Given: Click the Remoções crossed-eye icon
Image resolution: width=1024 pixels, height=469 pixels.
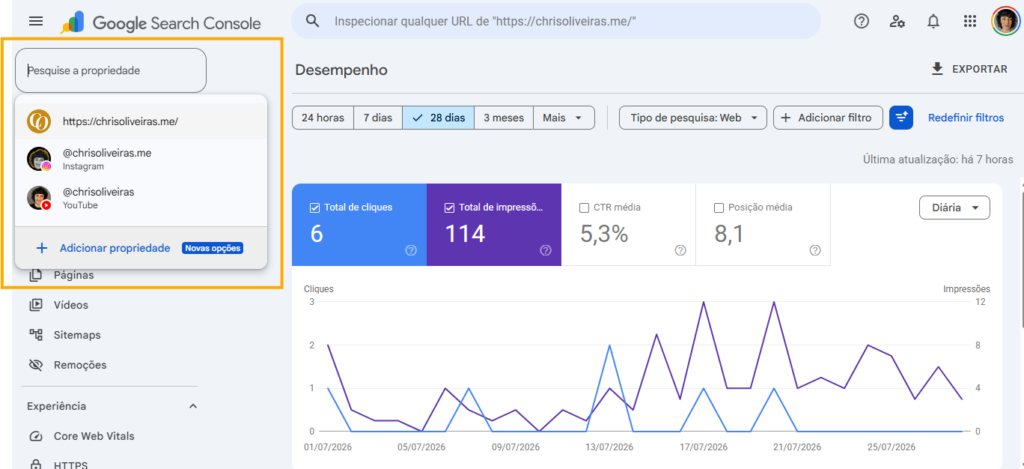Looking at the screenshot, I should click(36, 364).
